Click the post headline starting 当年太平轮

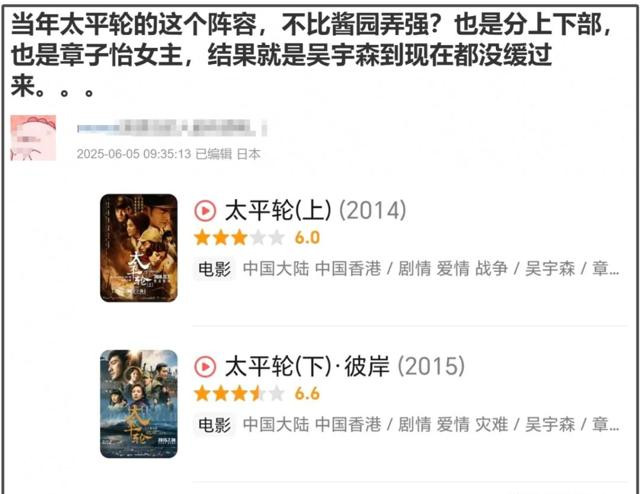[312, 55]
